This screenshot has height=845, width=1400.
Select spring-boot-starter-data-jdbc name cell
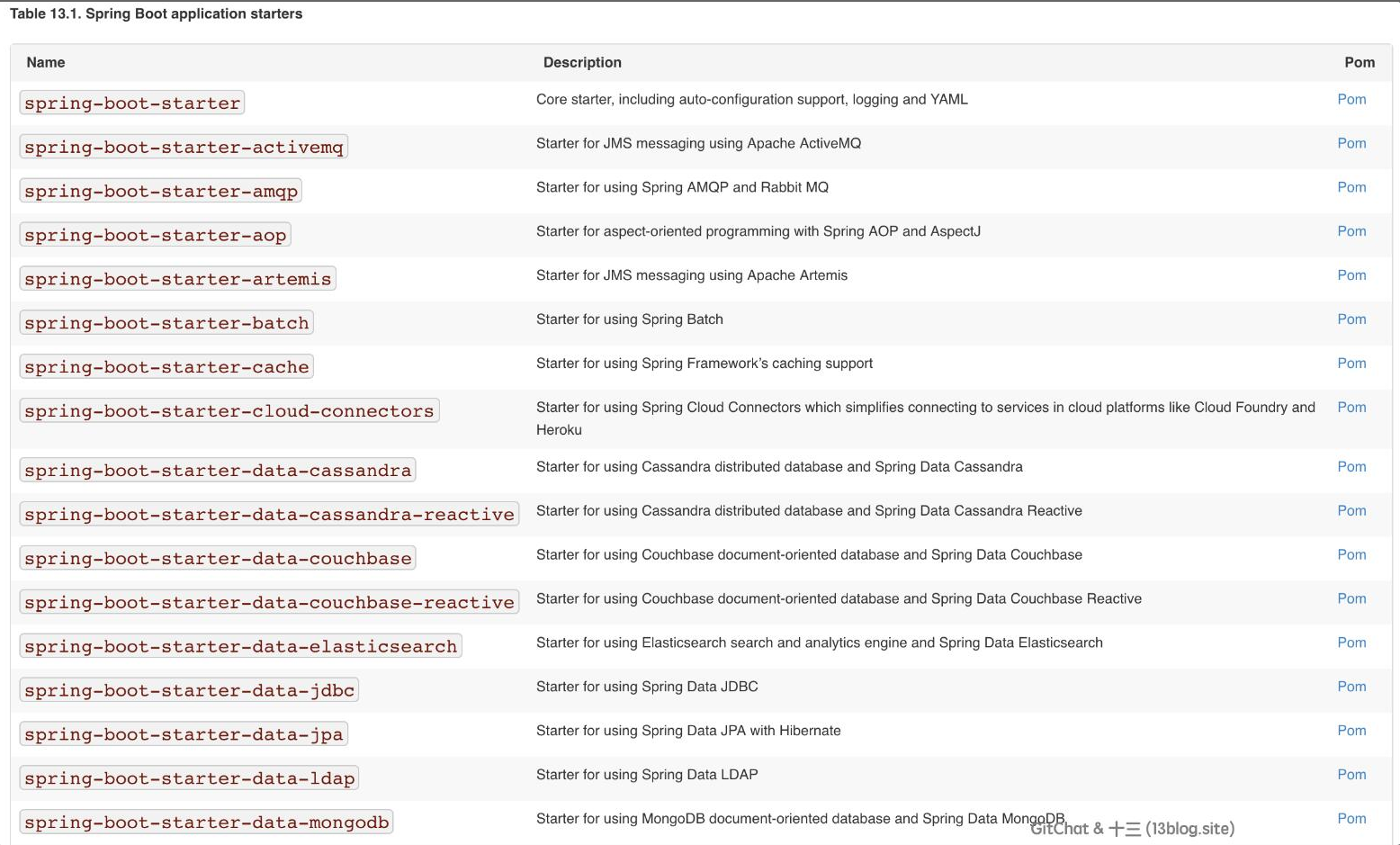click(189, 692)
